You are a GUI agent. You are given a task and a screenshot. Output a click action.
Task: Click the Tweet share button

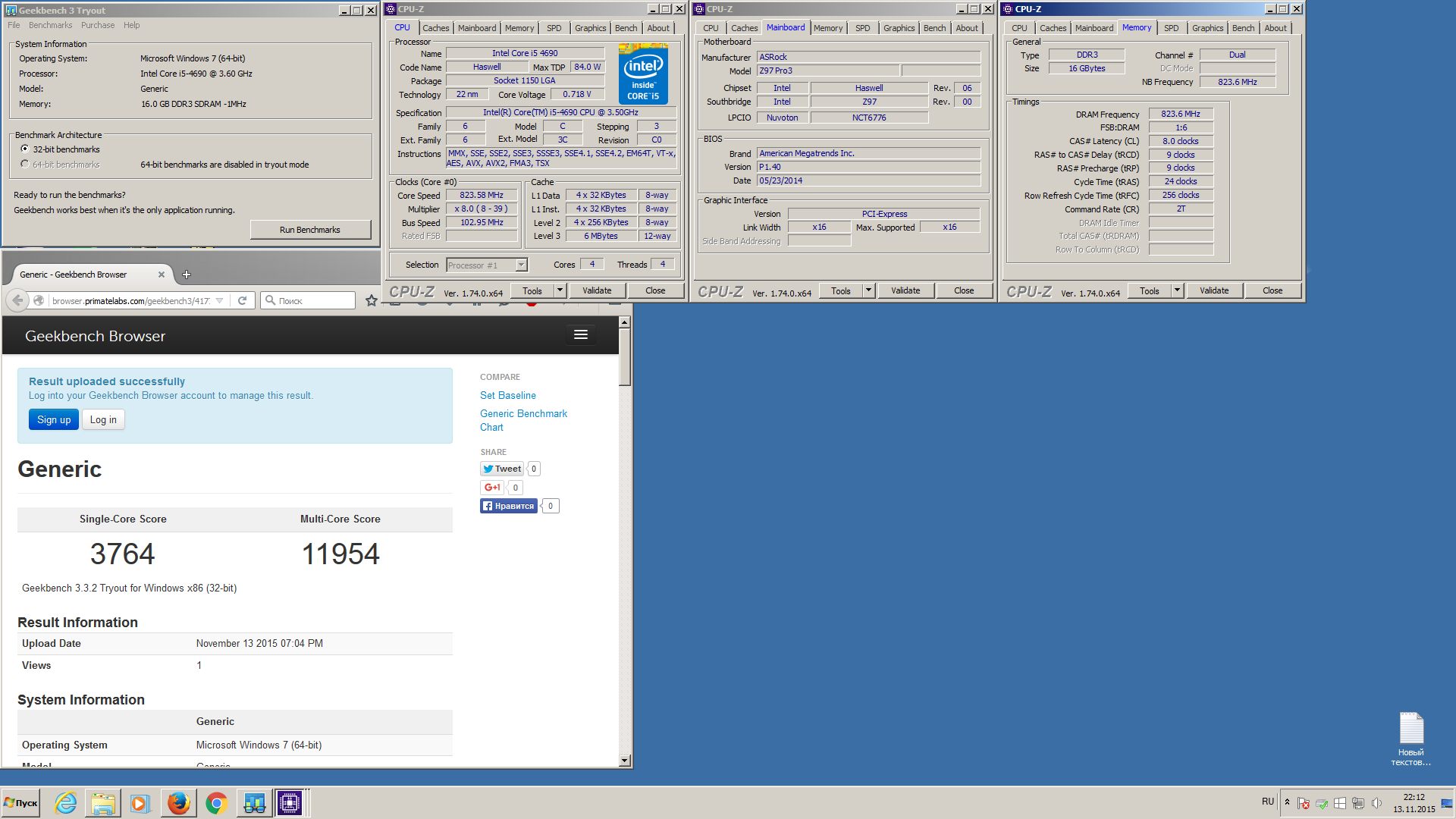502,469
